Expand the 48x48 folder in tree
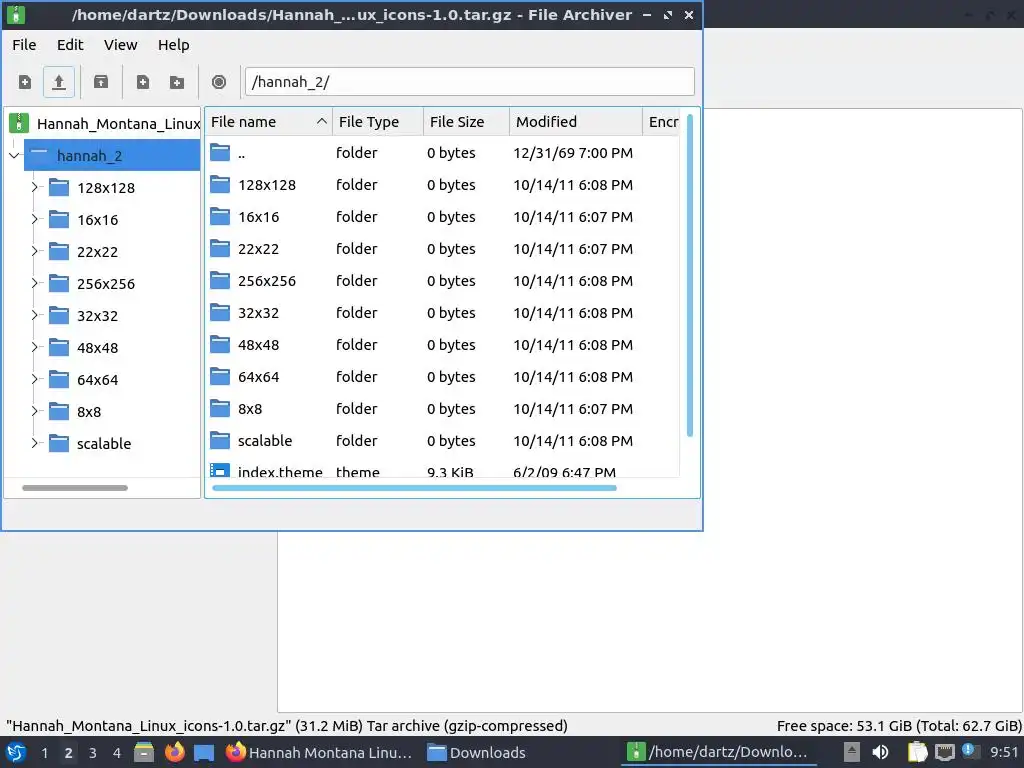1024x768 pixels. point(34,347)
